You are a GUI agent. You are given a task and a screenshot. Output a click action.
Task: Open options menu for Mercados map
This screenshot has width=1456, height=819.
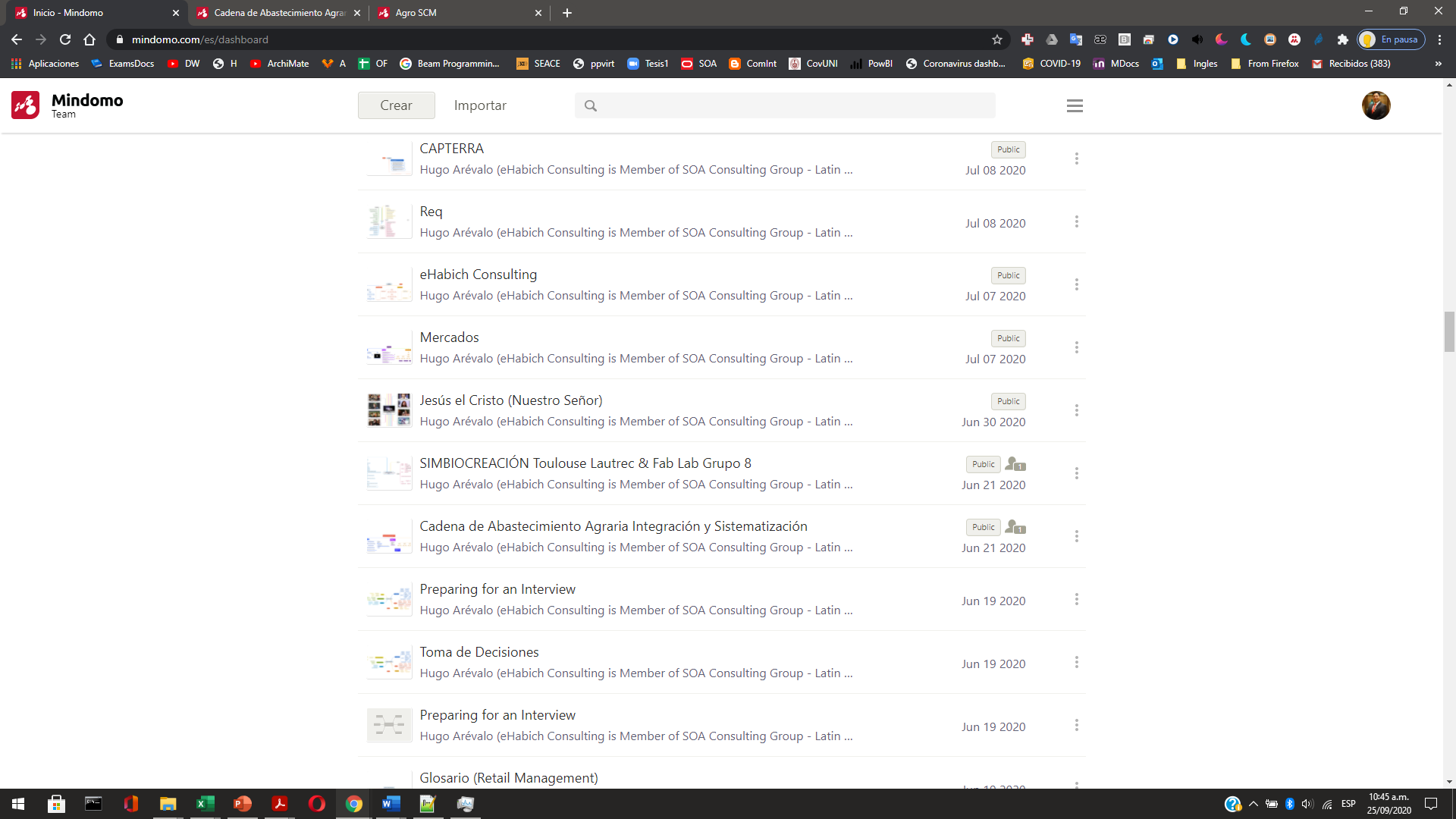pos(1076,347)
